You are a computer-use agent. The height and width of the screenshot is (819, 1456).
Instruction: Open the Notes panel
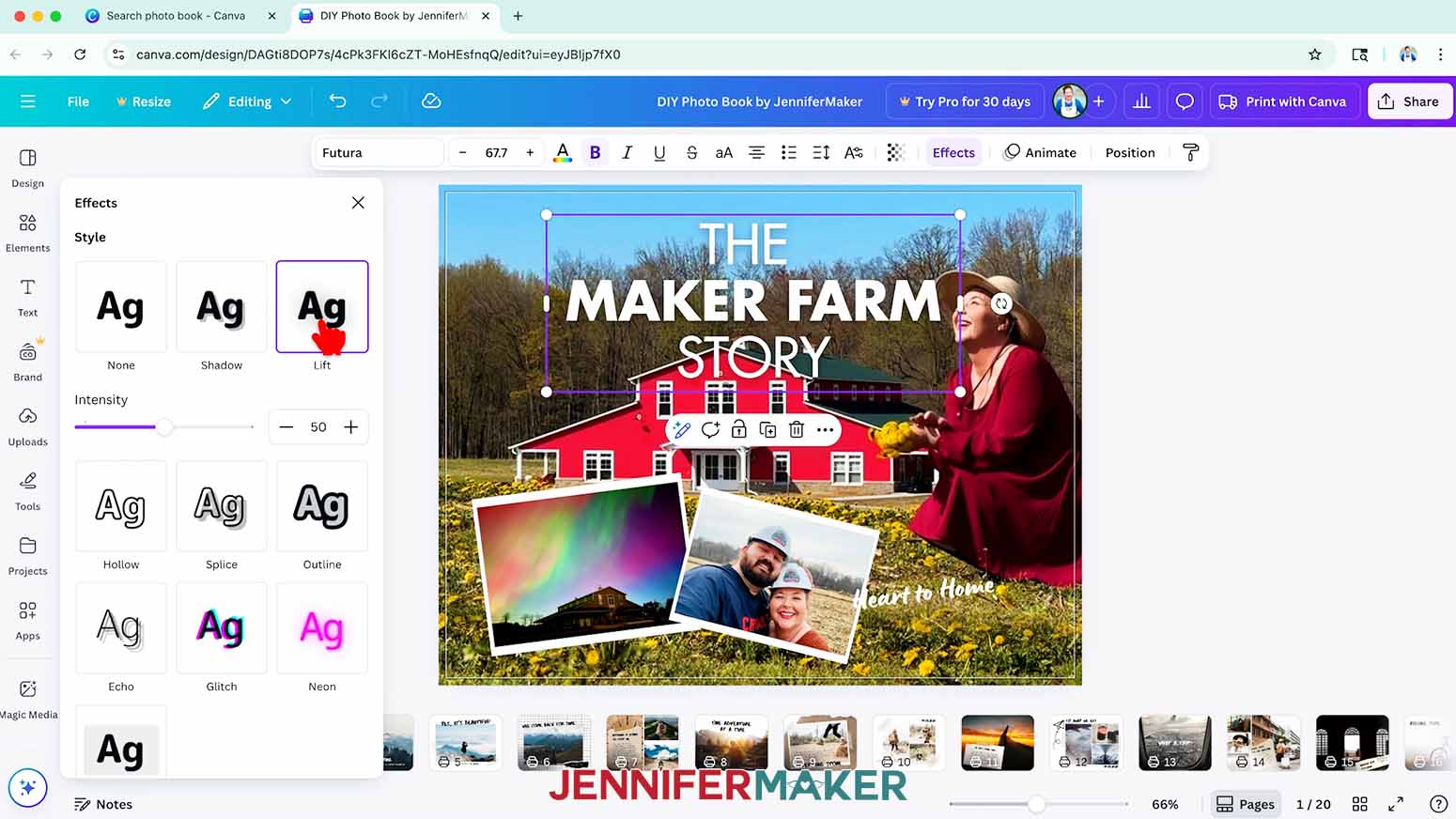coord(103,804)
